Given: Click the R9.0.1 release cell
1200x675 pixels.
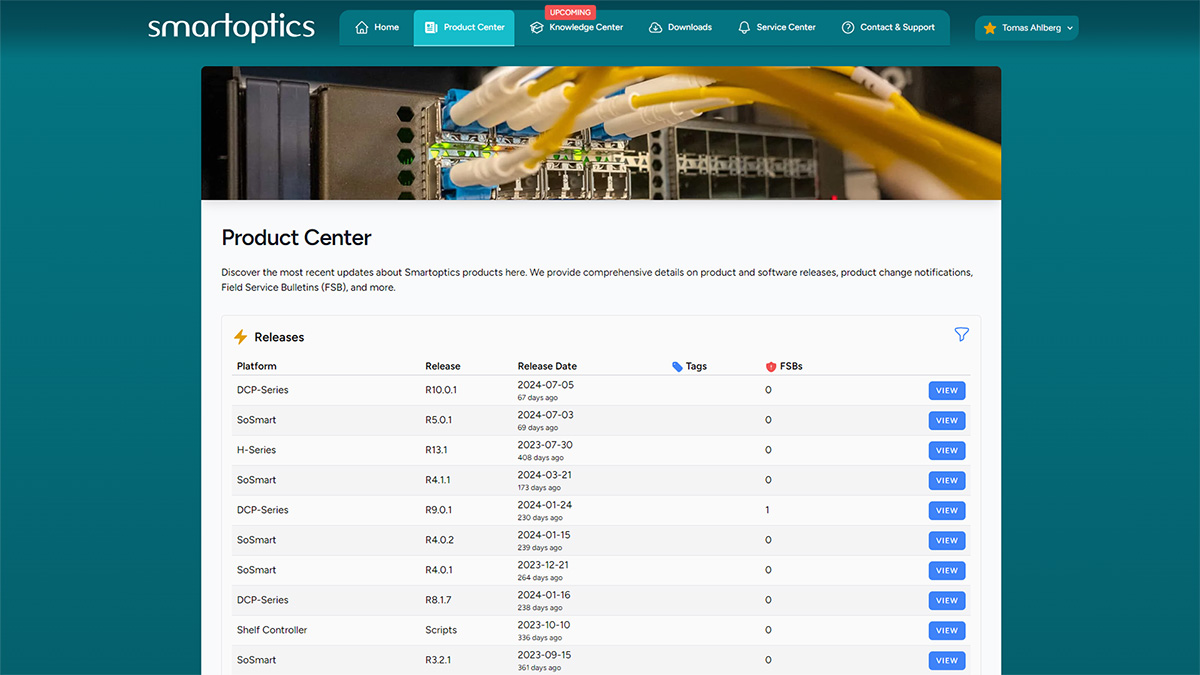Looking at the screenshot, I should pos(439,510).
